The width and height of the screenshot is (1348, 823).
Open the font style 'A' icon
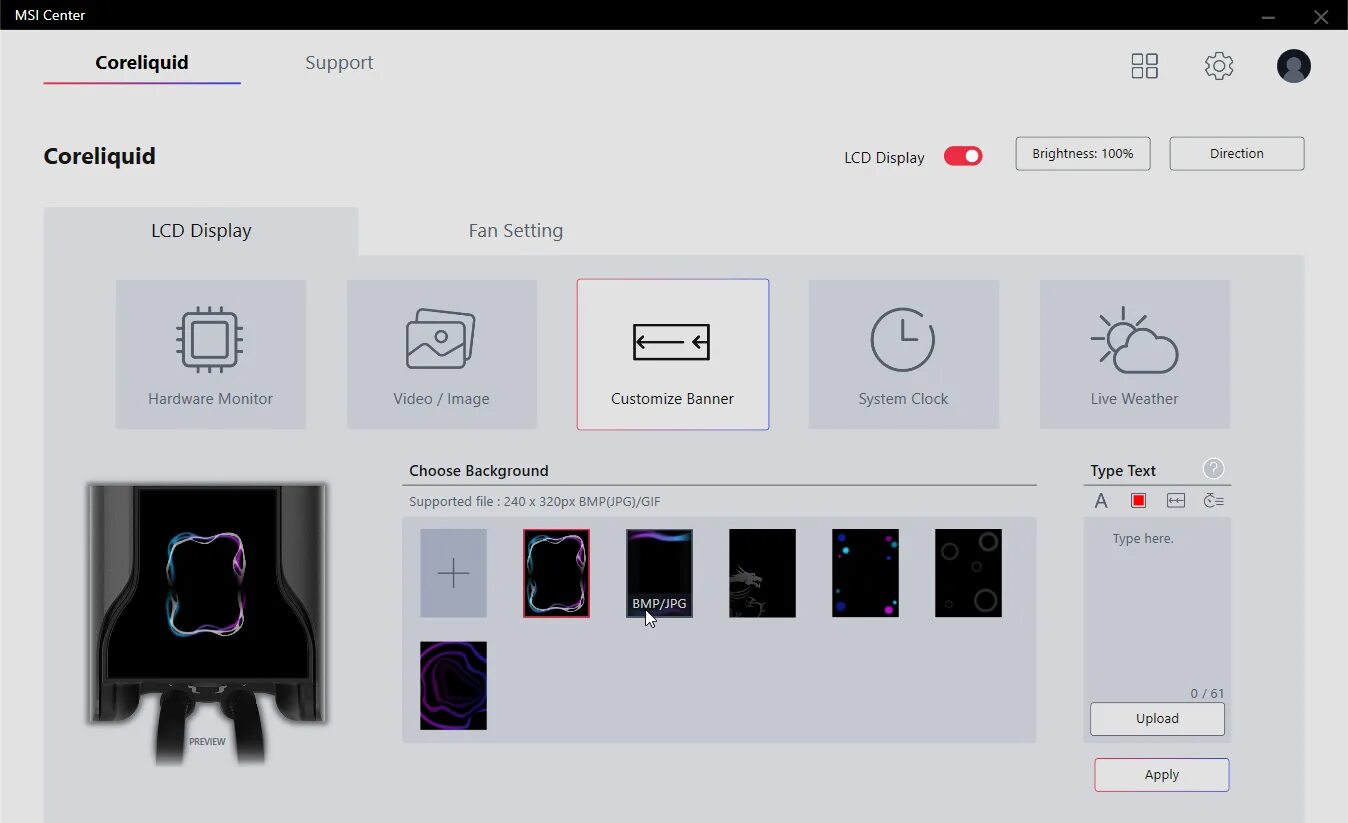click(x=1101, y=501)
